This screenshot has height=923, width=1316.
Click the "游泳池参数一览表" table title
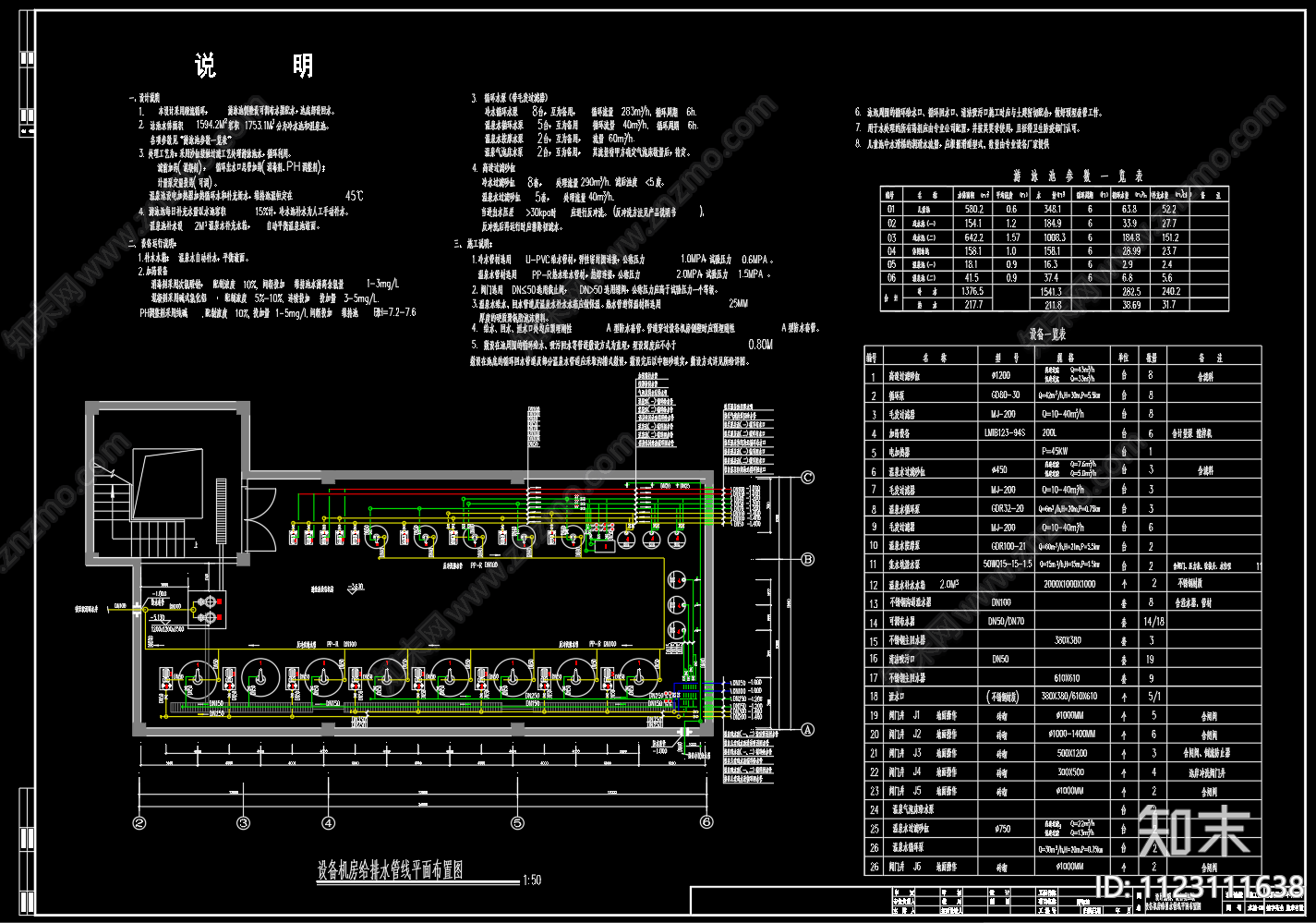click(1077, 176)
